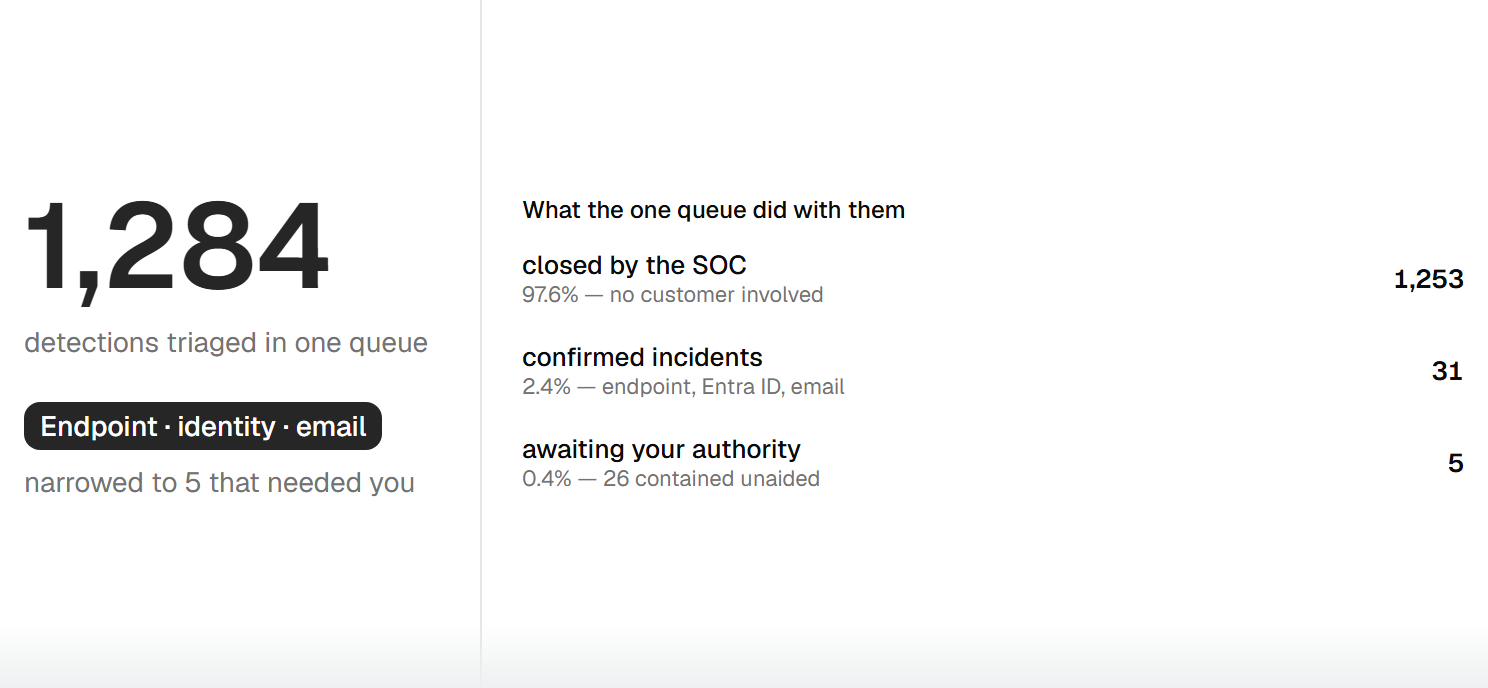The image size is (1488, 688).
Task: Select the 5 awaiting authority count
Action: pyautogui.click(x=1456, y=463)
